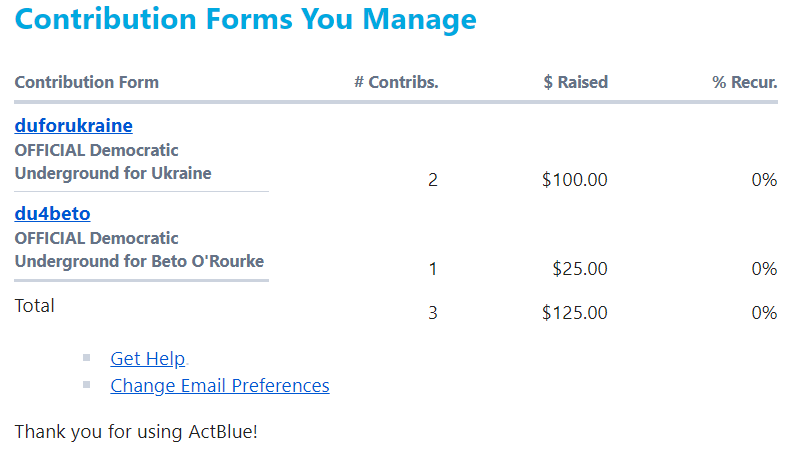Viewport: 800px width, 450px height.
Task: Click the $25.00 raised amount
Action: point(580,268)
